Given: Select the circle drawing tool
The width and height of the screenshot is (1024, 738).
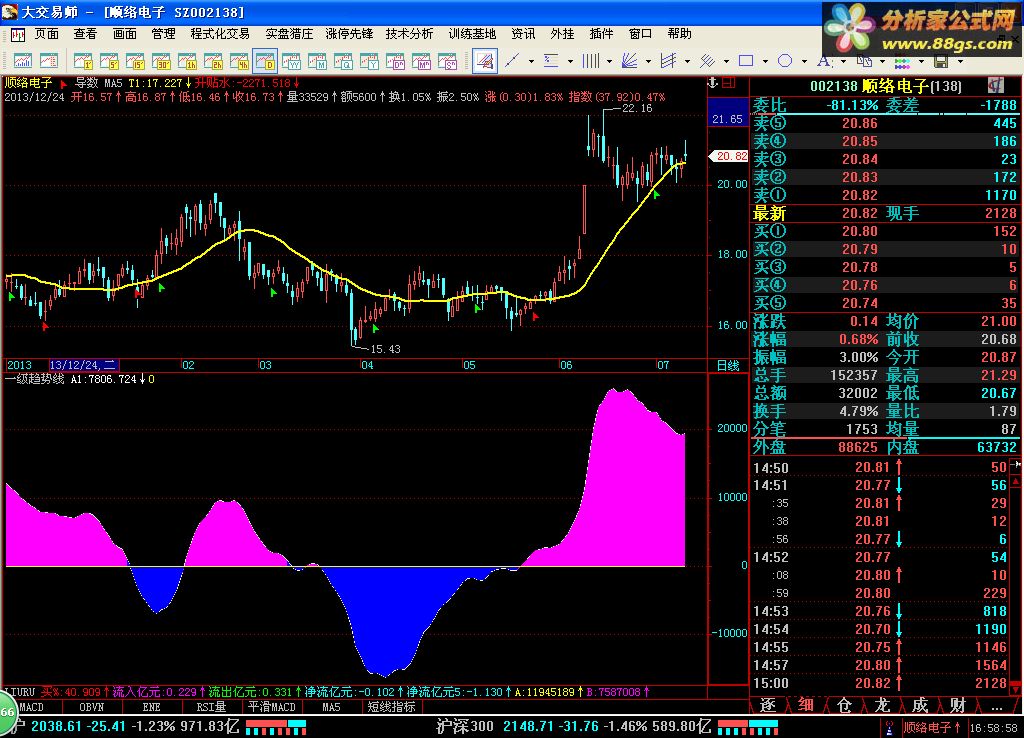Looking at the screenshot, I should 785,61.
